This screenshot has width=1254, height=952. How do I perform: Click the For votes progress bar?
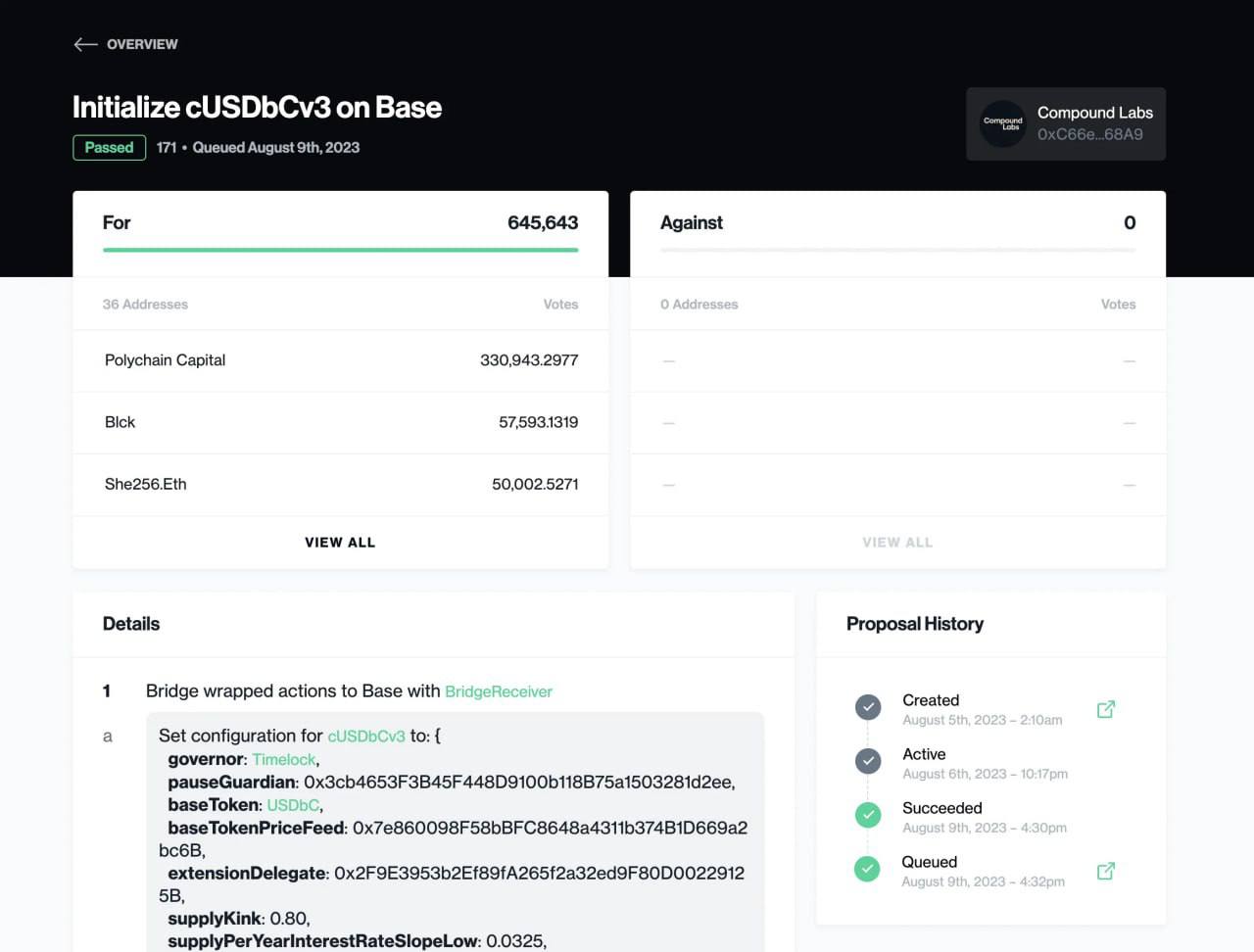click(x=340, y=250)
